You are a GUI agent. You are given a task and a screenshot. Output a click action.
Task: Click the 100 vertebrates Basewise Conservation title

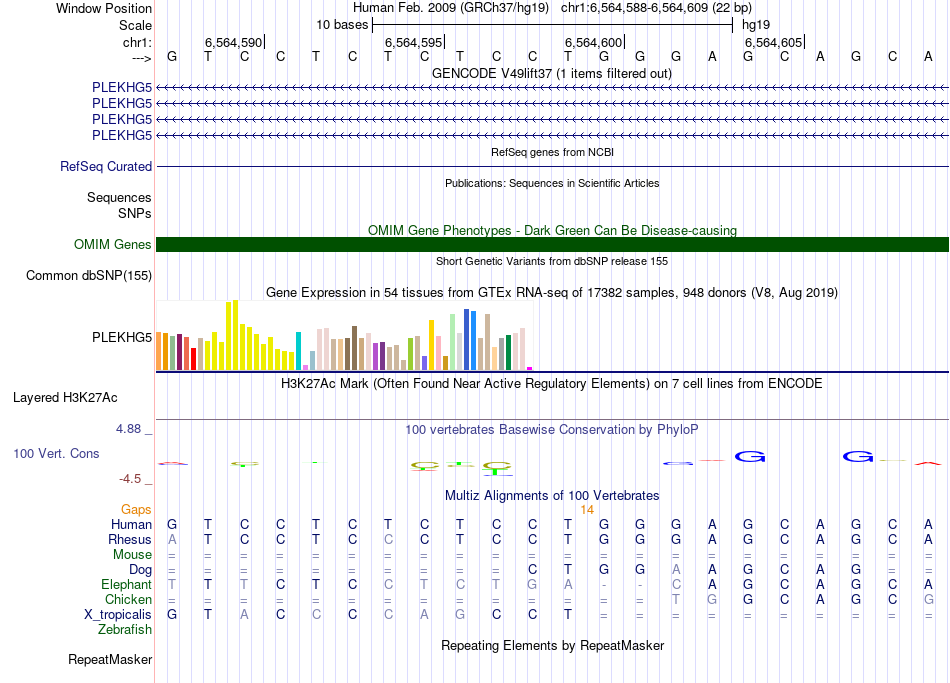point(552,430)
